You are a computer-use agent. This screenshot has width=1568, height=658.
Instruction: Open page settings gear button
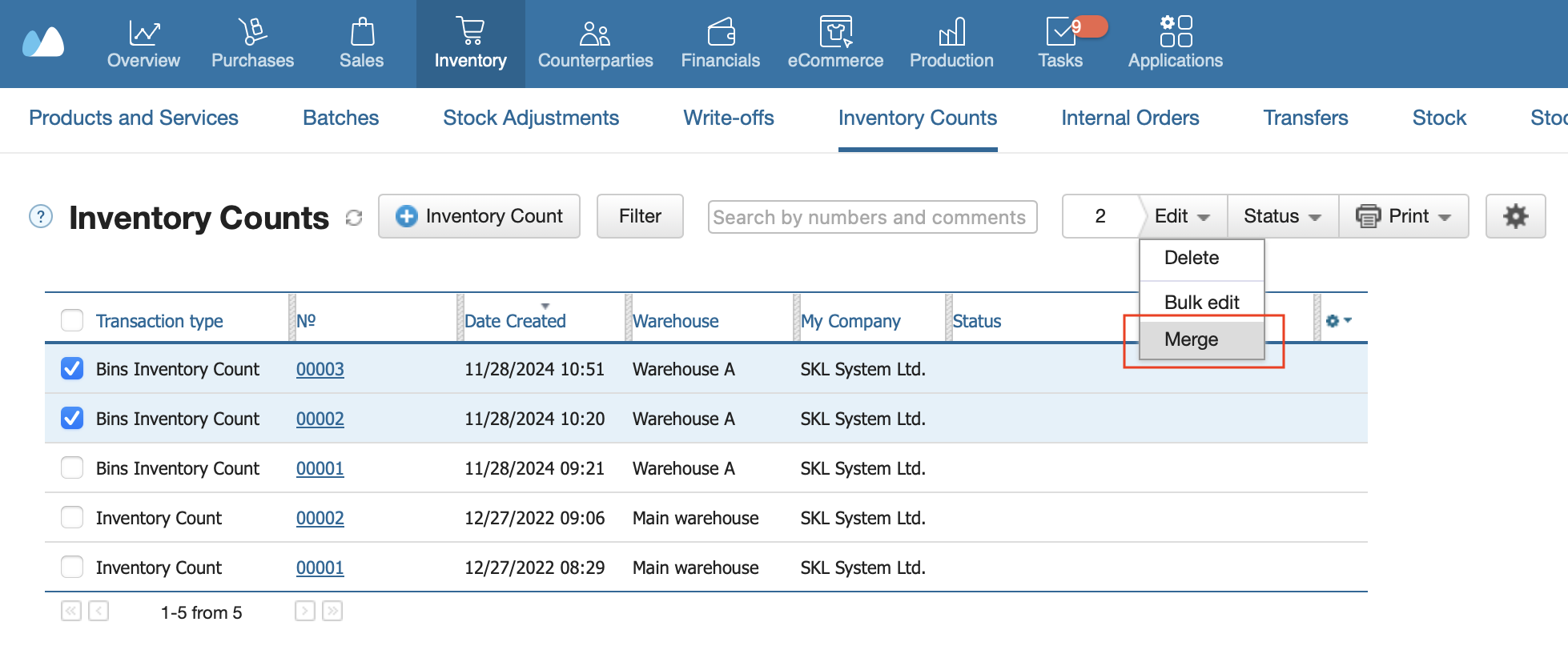pyautogui.click(x=1515, y=216)
